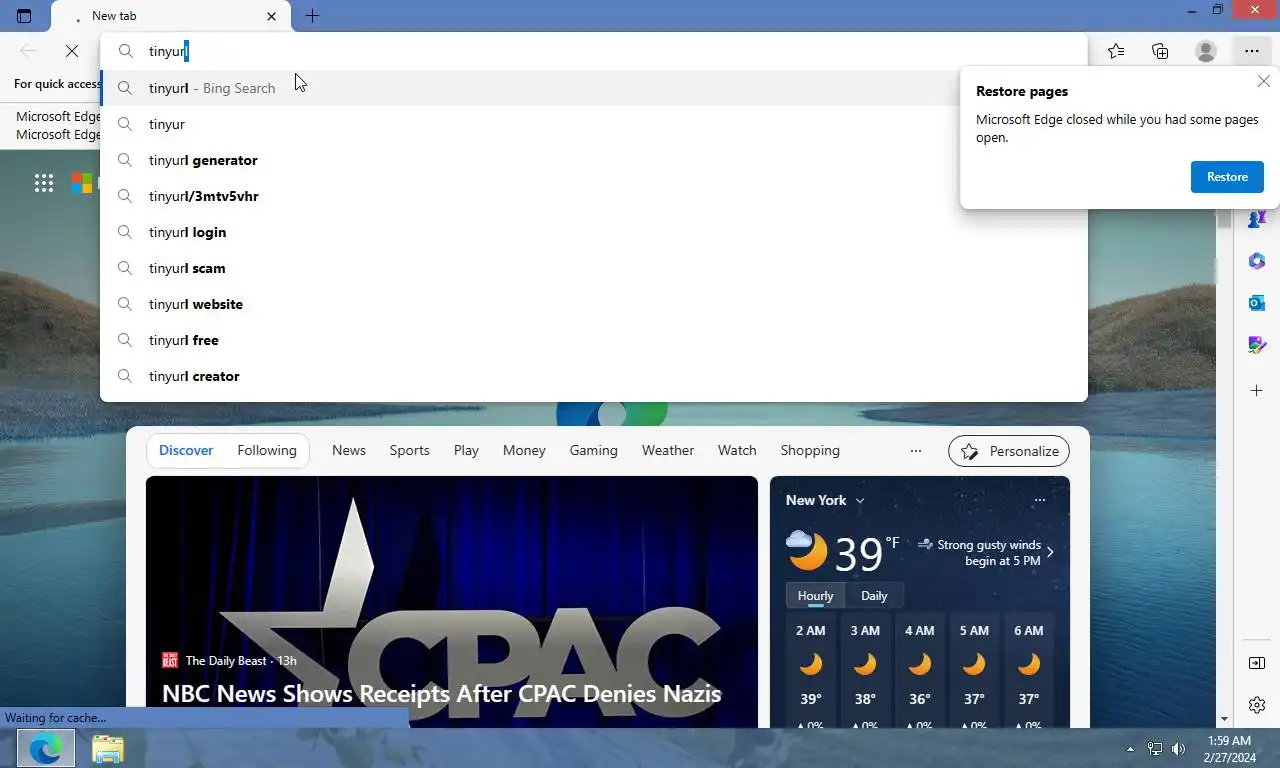Open the Watch feed tab
Viewport: 1280px width, 768px height.
[737, 450]
